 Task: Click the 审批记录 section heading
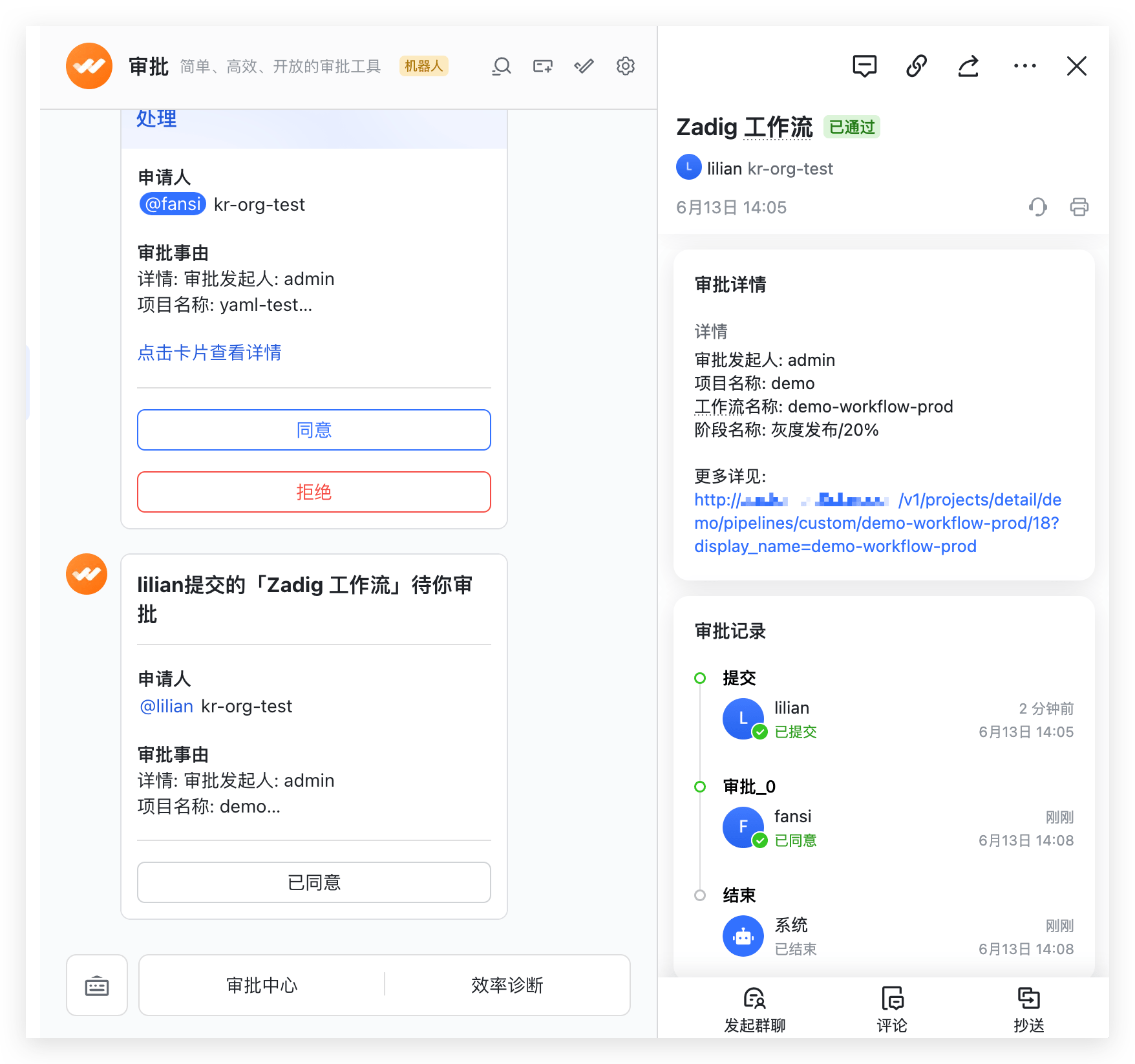[x=730, y=631]
